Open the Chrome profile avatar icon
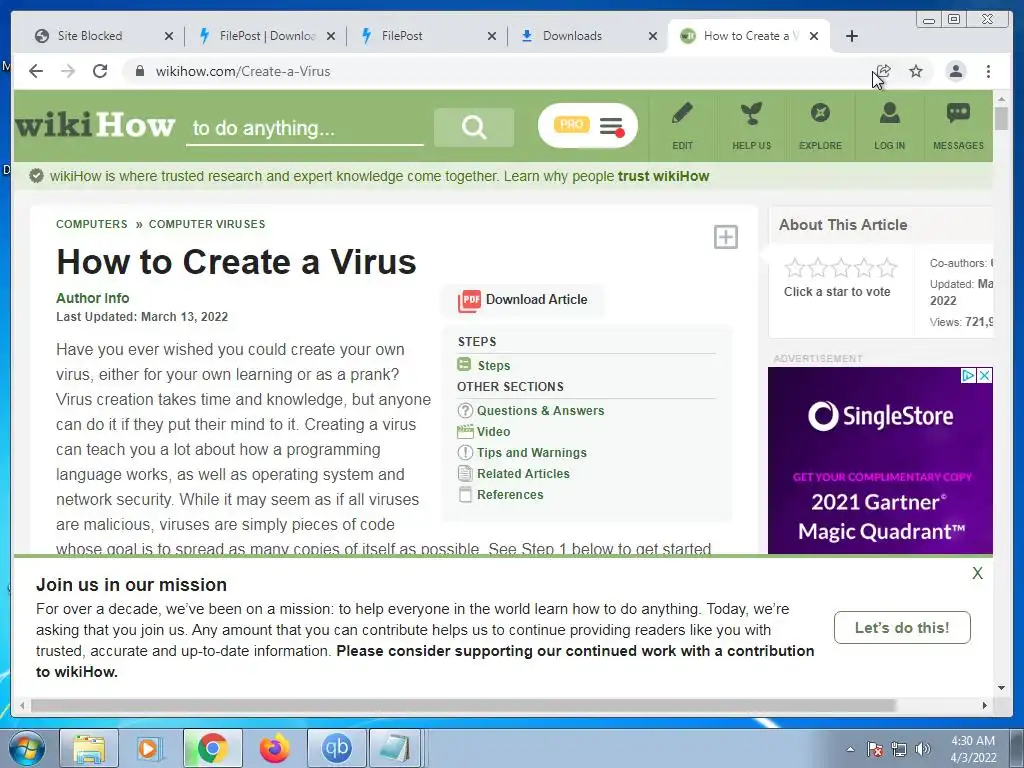The image size is (1024, 768). (x=955, y=71)
